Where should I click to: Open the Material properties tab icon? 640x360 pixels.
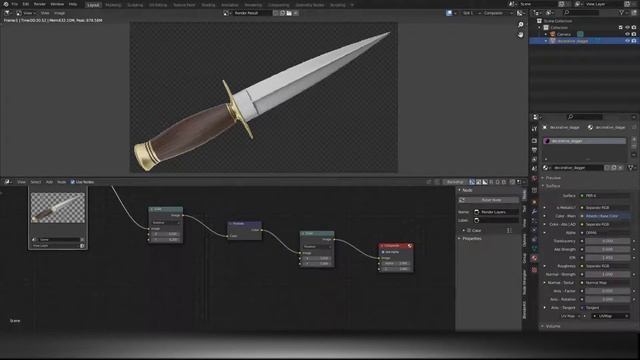(x=534, y=258)
